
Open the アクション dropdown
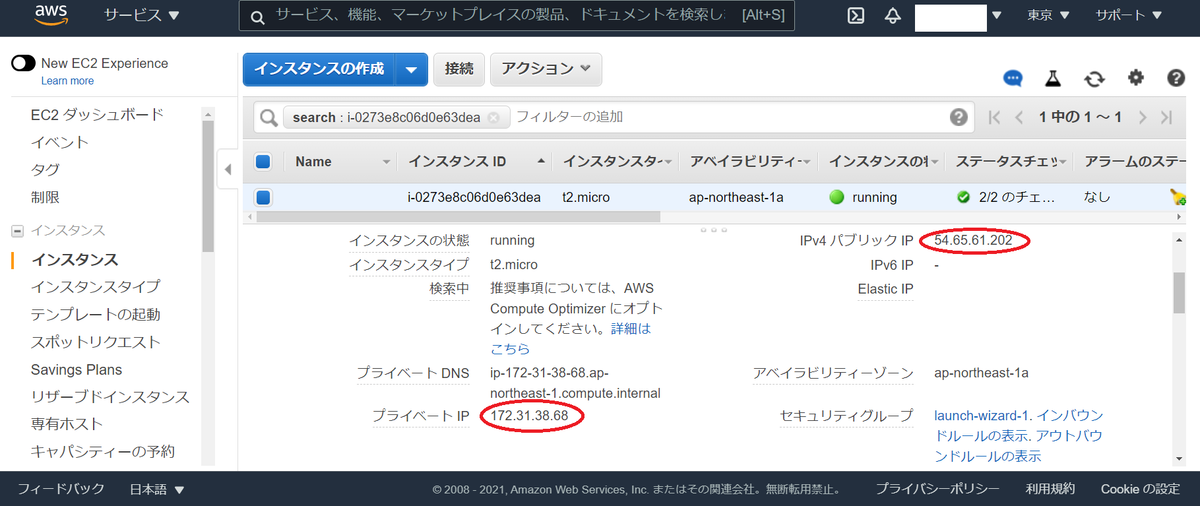pyautogui.click(x=546, y=69)
